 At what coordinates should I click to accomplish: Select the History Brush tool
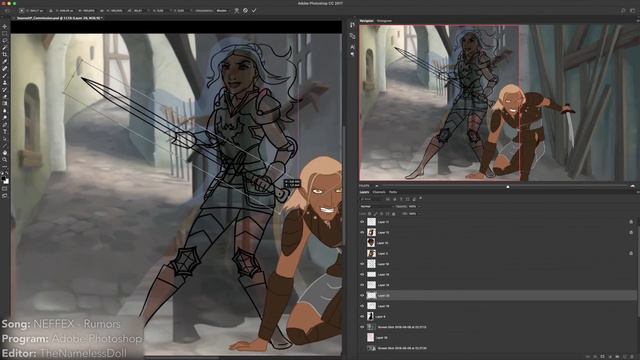pyautogui.click(x=4, y=89)
